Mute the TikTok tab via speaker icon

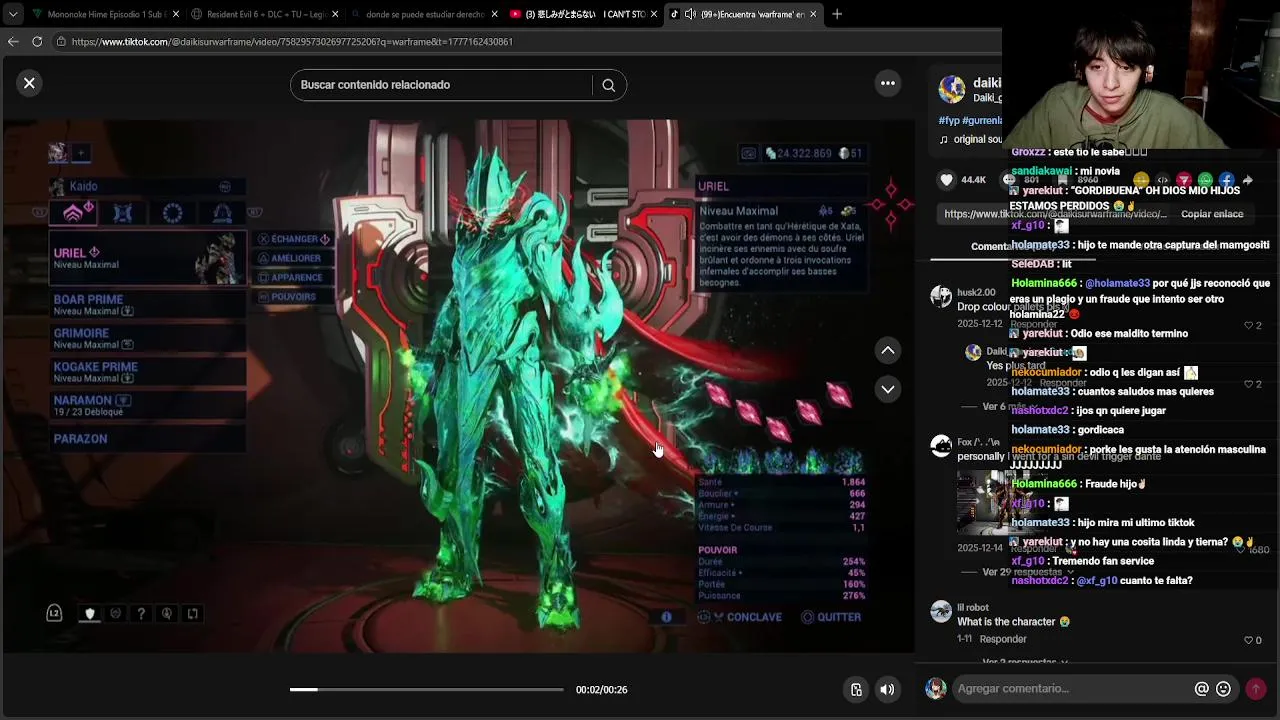point(690,14)
